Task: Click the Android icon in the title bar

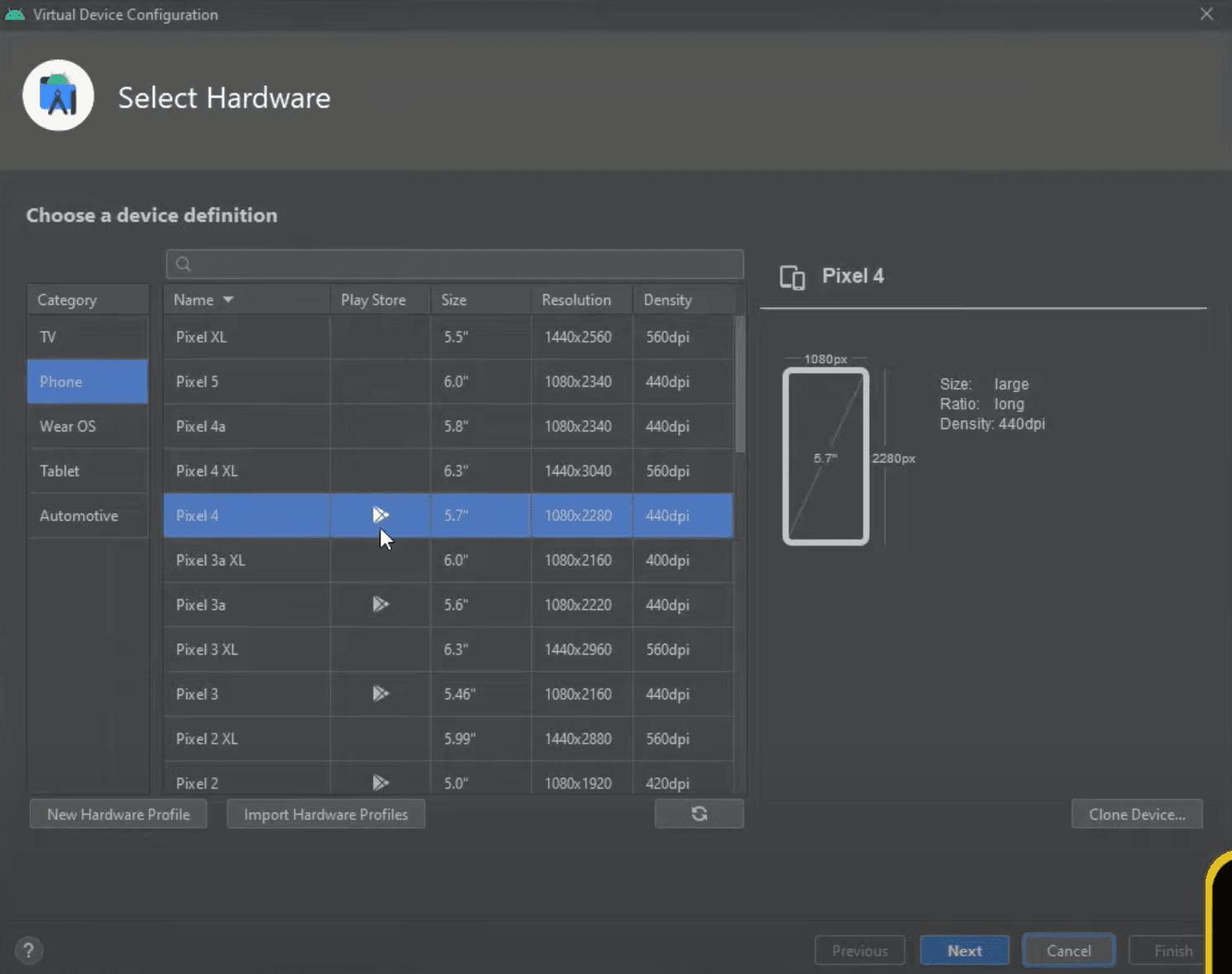Action: [x=14, y=13]
